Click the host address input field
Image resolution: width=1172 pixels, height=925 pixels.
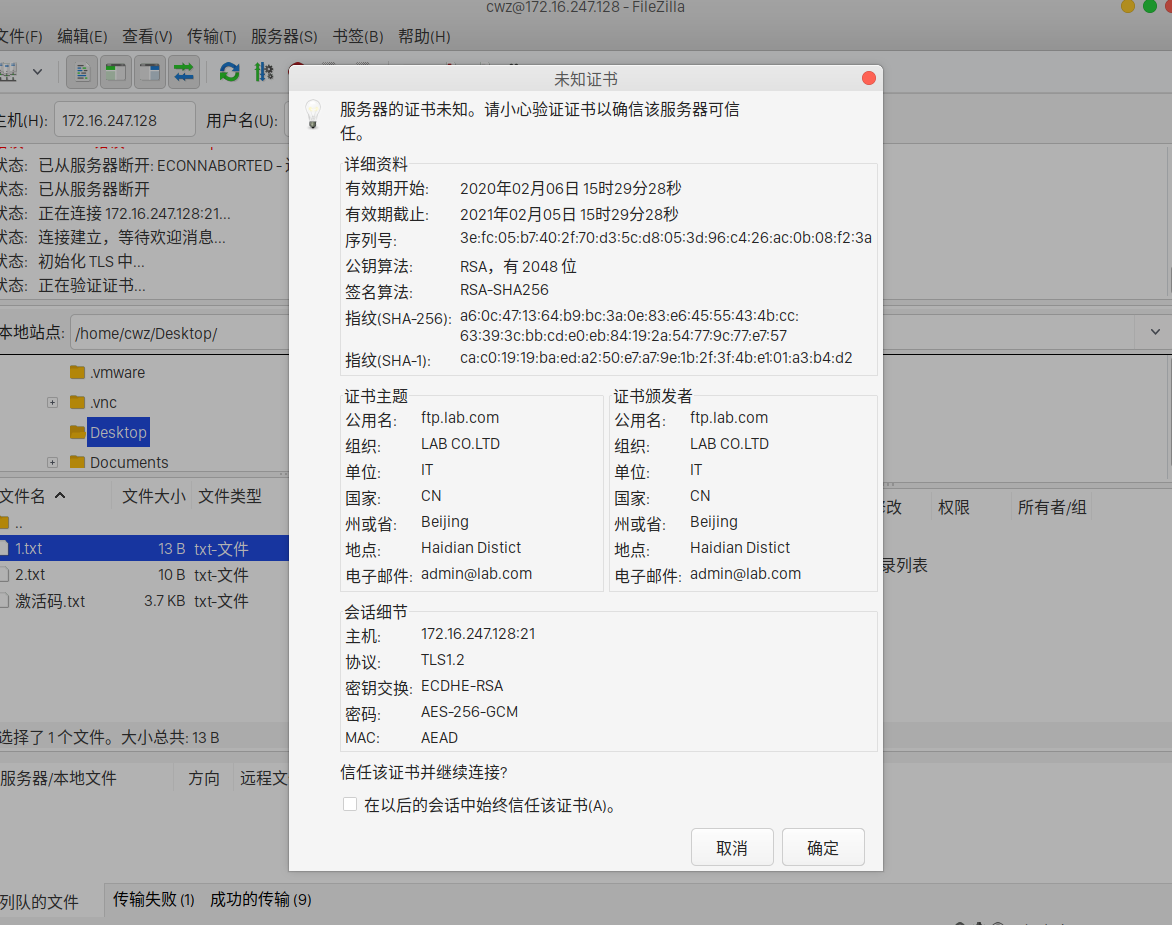tap(125, 120)
